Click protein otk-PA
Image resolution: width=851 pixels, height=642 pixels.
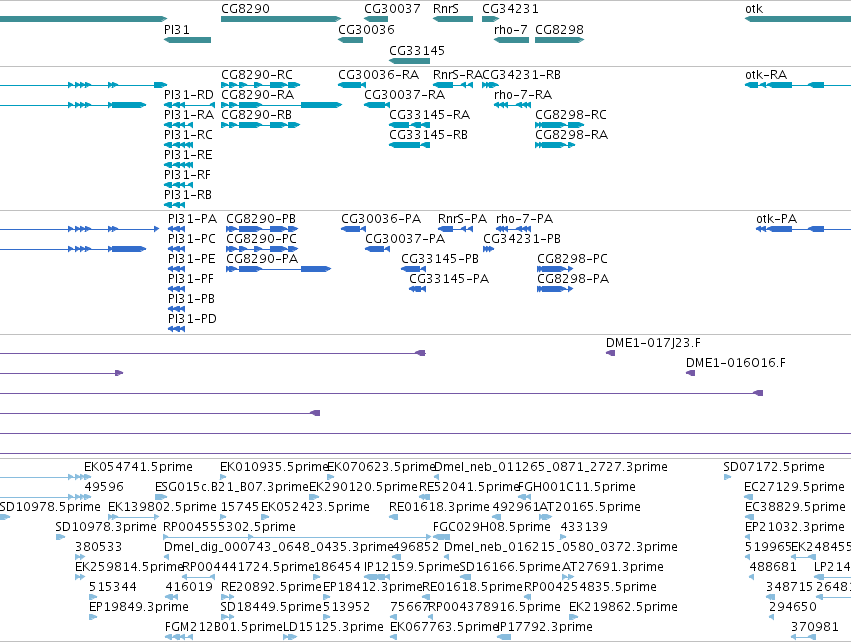(803, 229)
